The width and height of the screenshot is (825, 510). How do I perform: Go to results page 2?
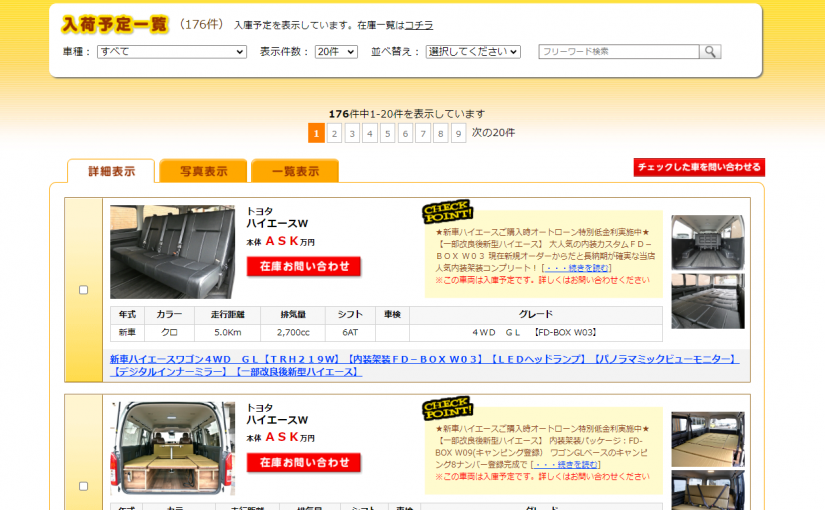[x=334, y=133]
